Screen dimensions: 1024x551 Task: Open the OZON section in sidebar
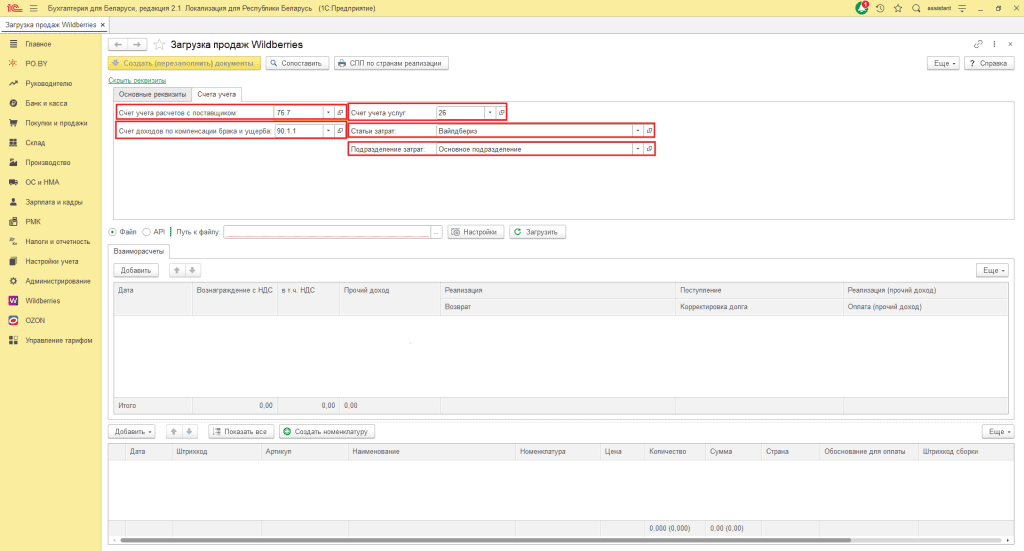click(x=35, y=320)
